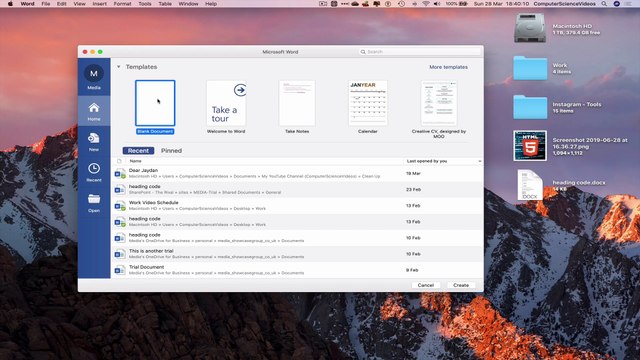Open Recent in the Word sidebar
The image size is (640, 360).
(94, 172)
